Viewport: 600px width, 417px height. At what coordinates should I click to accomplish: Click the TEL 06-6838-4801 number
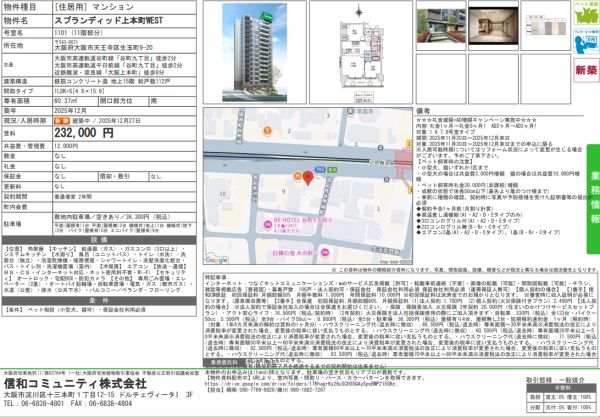tap(34, 403)
